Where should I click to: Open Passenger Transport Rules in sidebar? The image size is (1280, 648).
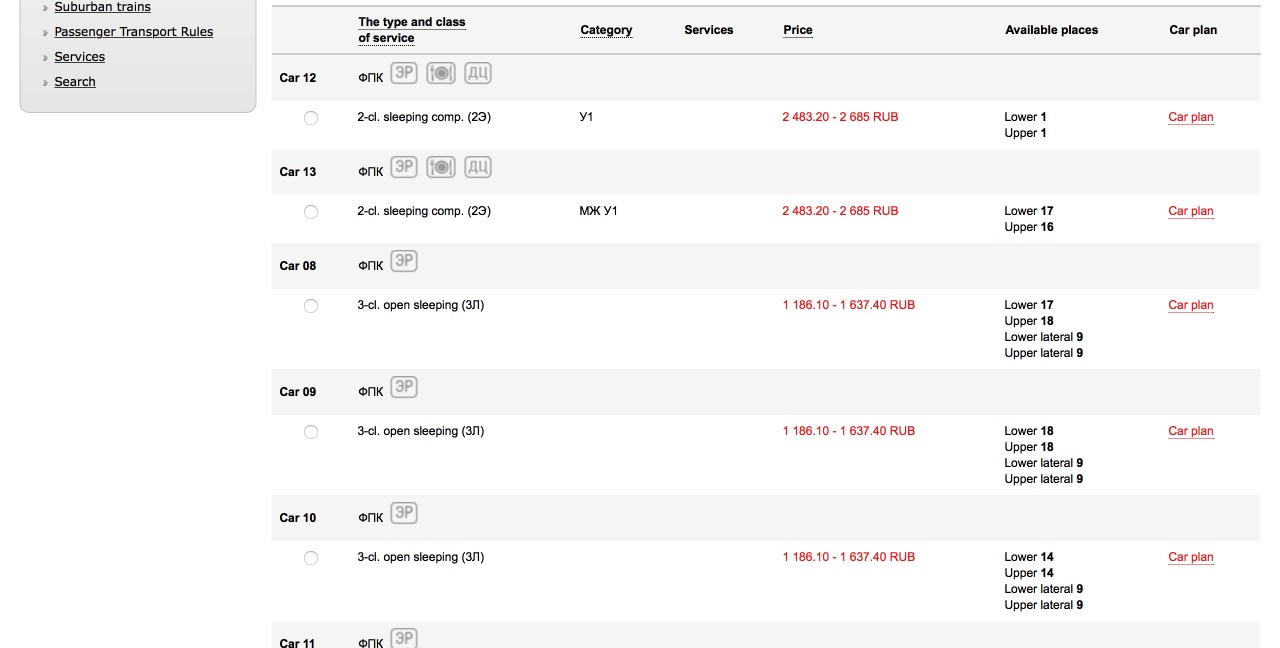pyautogui.click(x=133, y=32)
